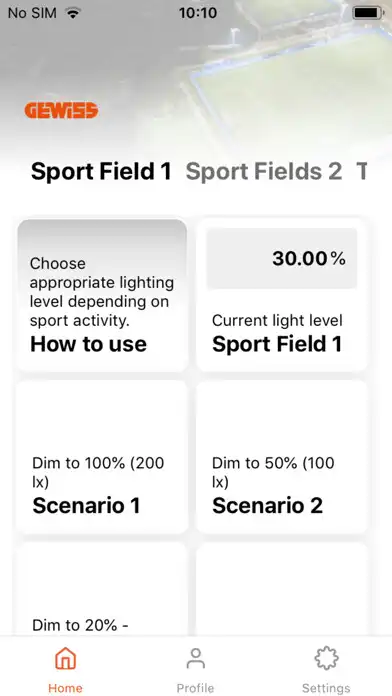The image size is (392, 696).
Task: Tap the empty card beside Dim to 20%
Action: pyautogui.click(x=282, y=589)
